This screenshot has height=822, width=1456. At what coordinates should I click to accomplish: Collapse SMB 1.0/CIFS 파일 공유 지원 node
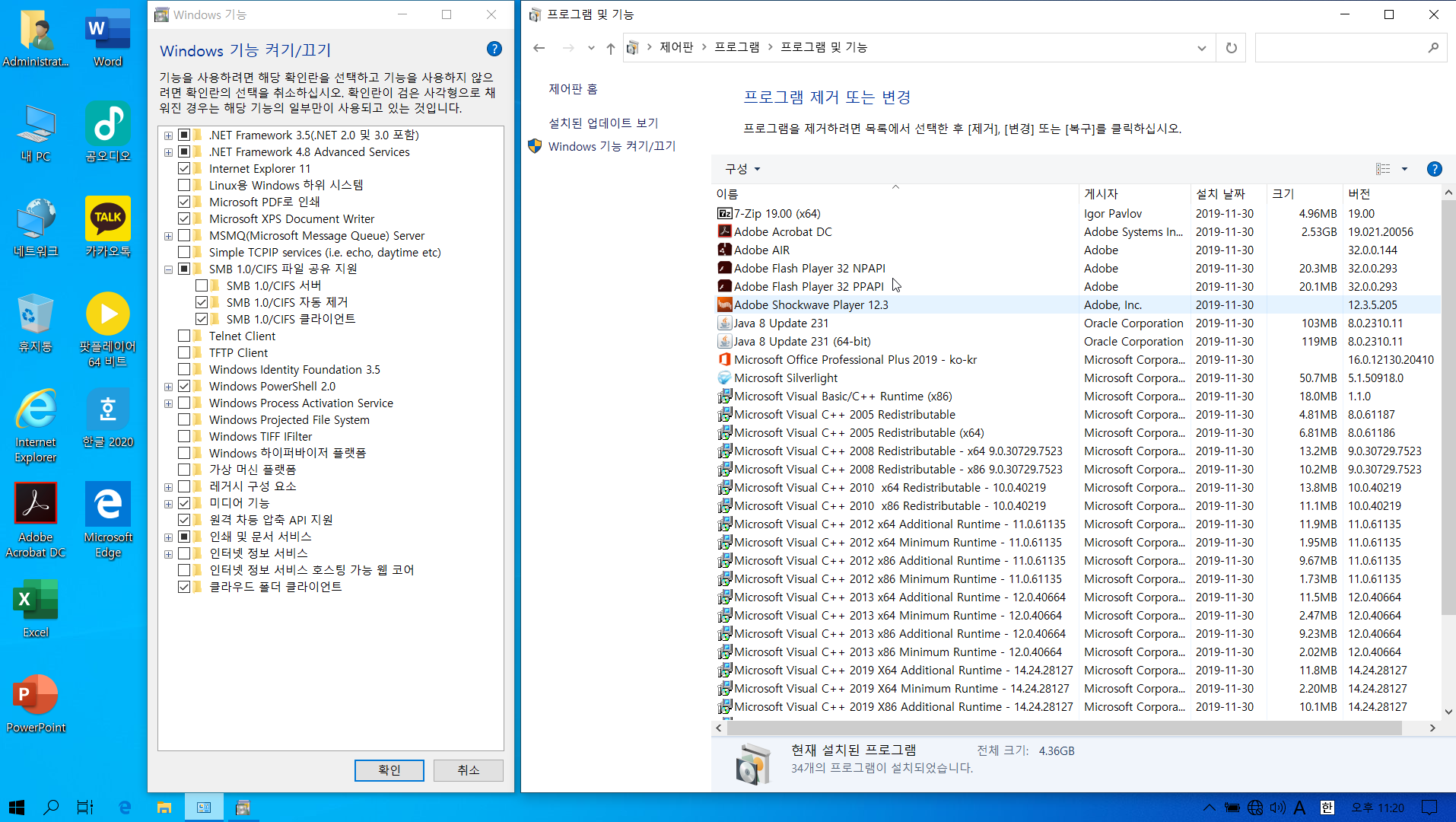click(x=168, y=269)
